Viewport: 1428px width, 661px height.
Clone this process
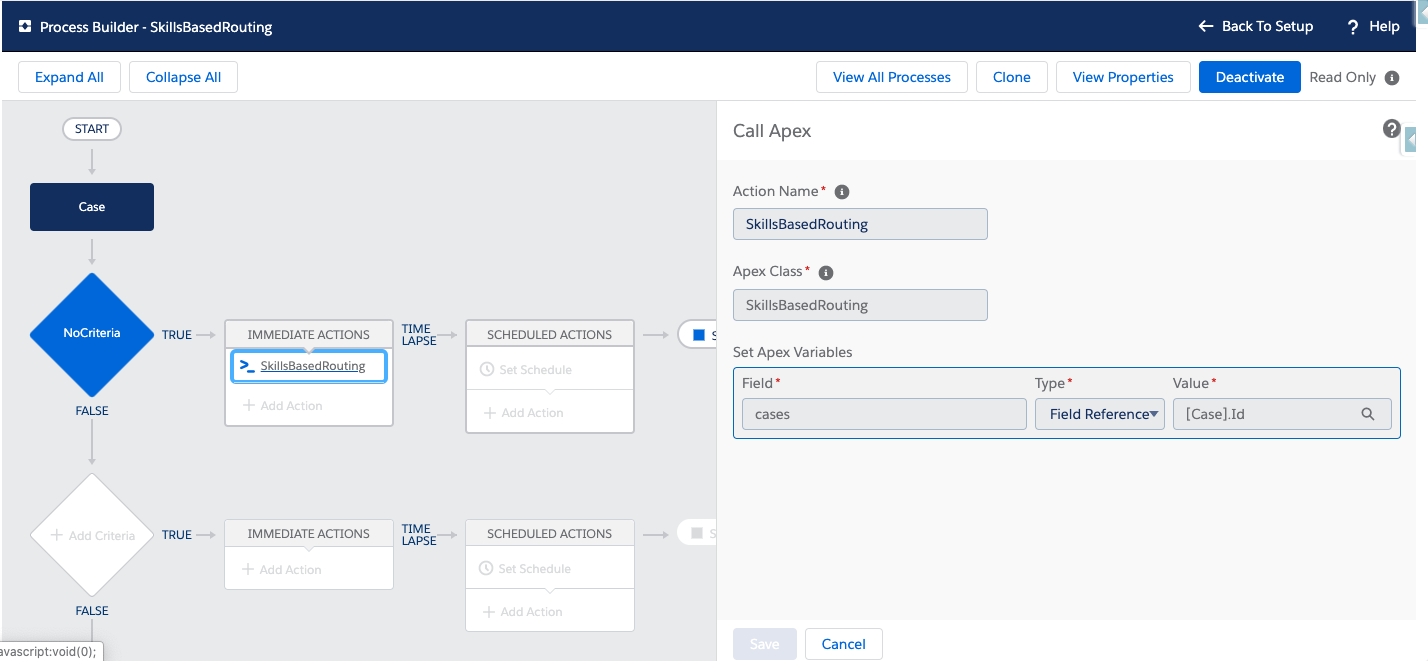click(x=1011, y=77)
